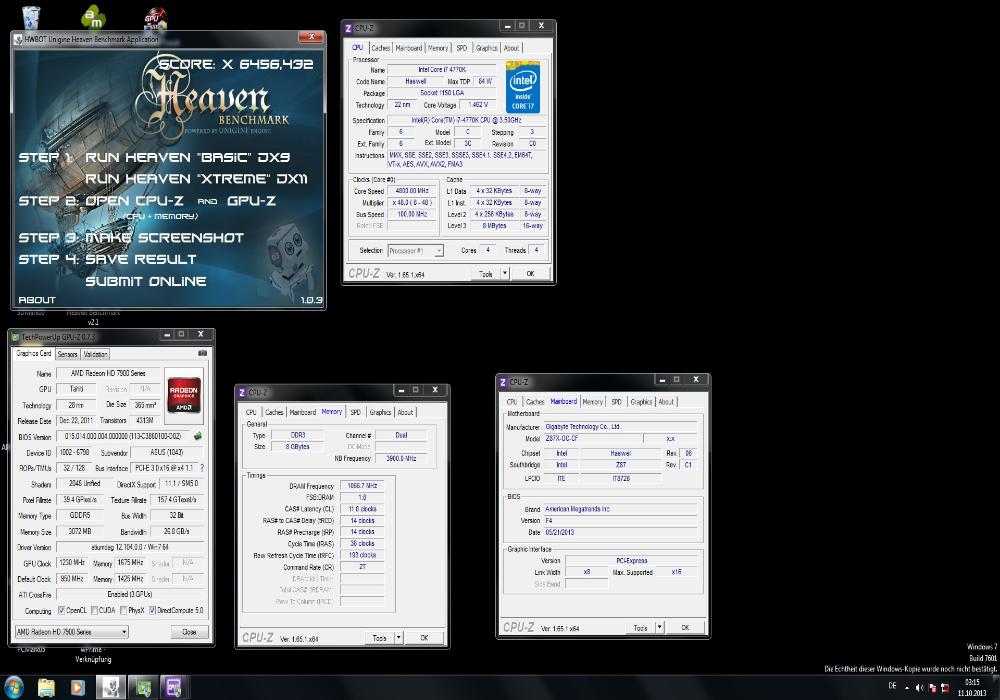Toggle the PhysX checkbox in GPU-Z

point(124,610)
